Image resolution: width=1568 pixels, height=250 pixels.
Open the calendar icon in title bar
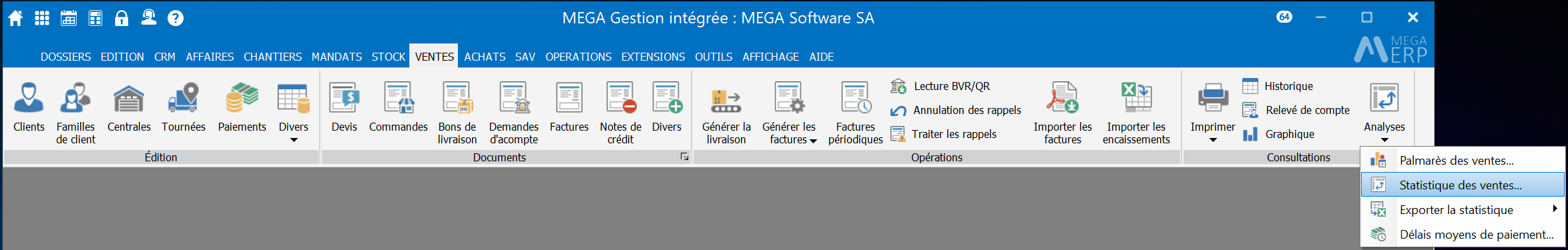(69, 18)
